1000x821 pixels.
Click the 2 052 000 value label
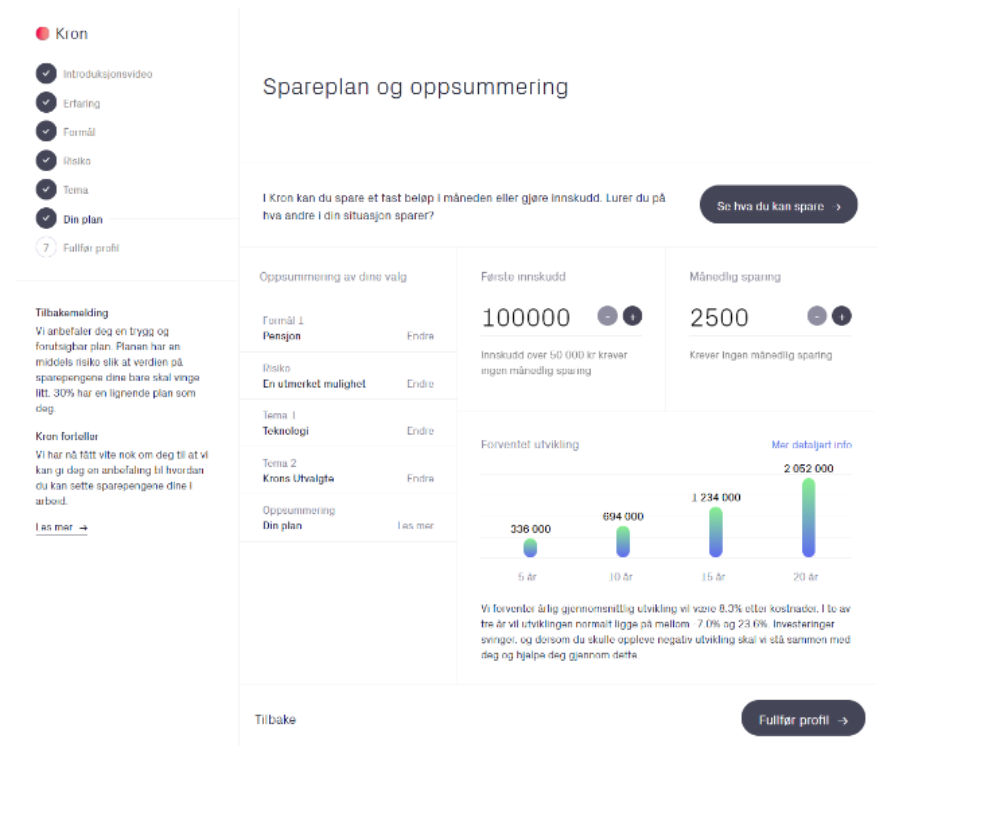tap(809, 469)
